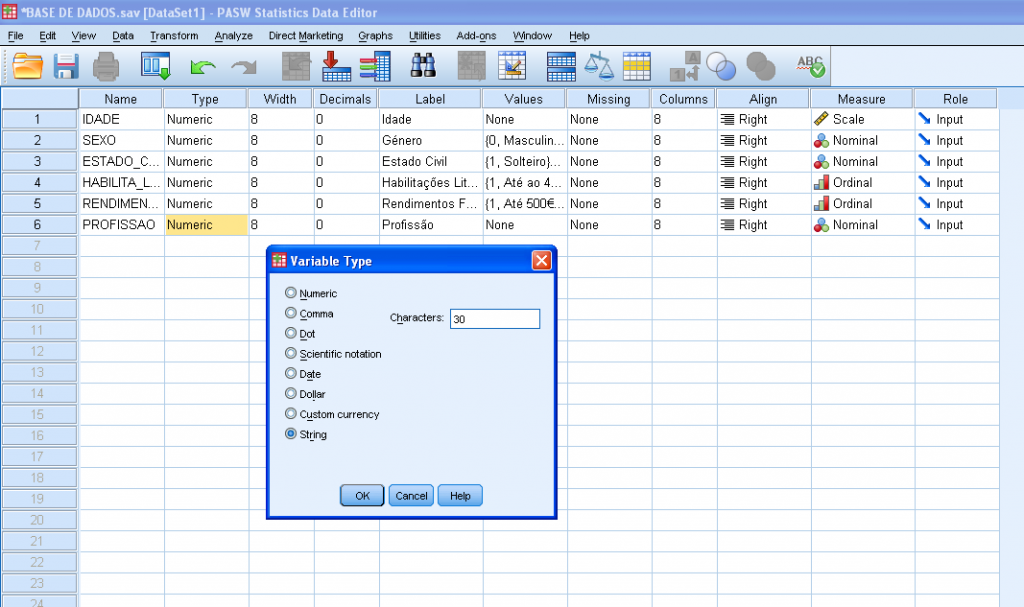The height and width of the screenshot is (607, 1024).
Task: Confirm variable type by clicking OK
Action: [x=361, y=495]
